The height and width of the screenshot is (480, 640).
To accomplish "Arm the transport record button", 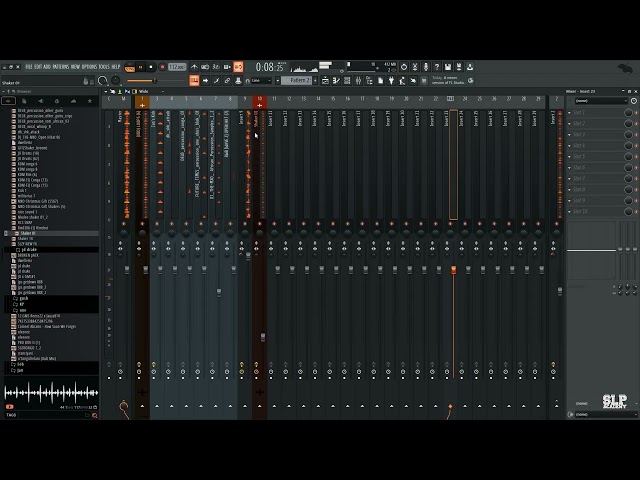I will (x=162, y=67).
